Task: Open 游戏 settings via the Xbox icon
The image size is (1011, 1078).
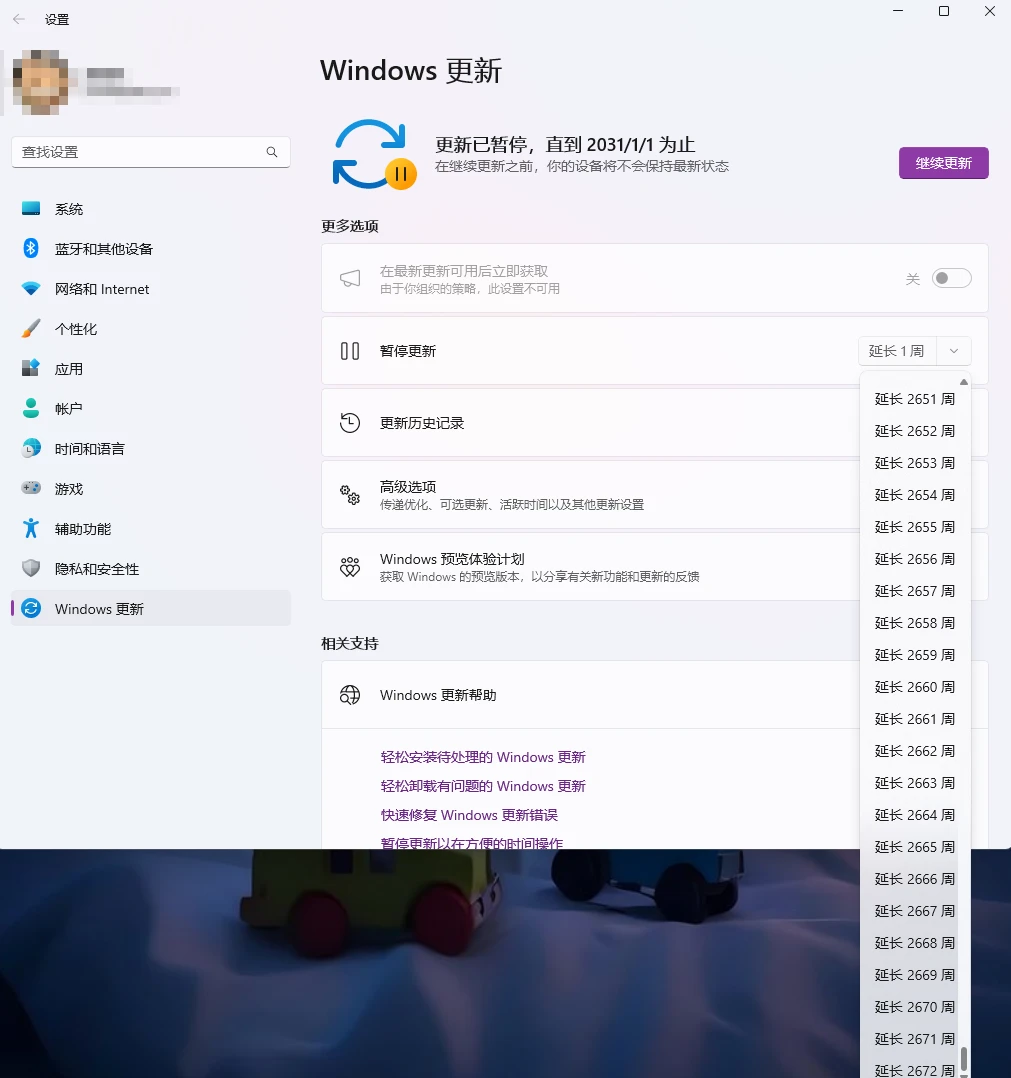Action: 28,489
